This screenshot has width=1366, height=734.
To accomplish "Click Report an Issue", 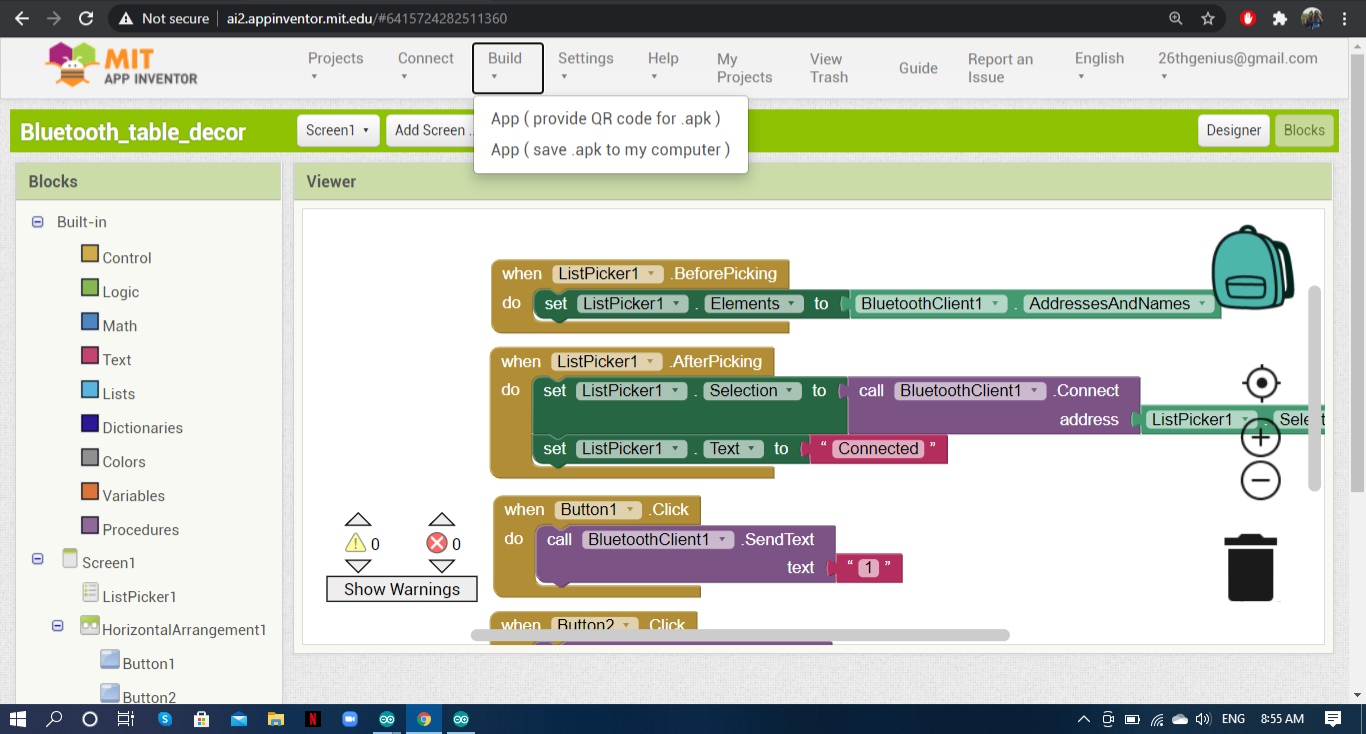I will pos(1000,68).
